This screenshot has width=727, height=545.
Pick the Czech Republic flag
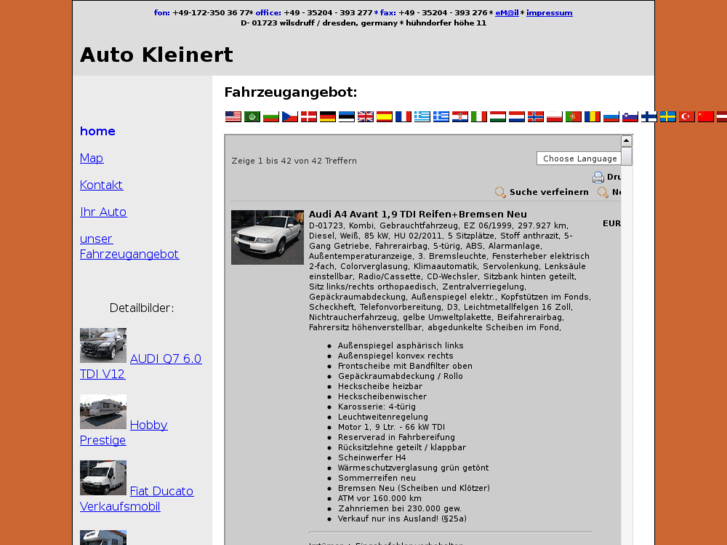click(x=290, y=116)
